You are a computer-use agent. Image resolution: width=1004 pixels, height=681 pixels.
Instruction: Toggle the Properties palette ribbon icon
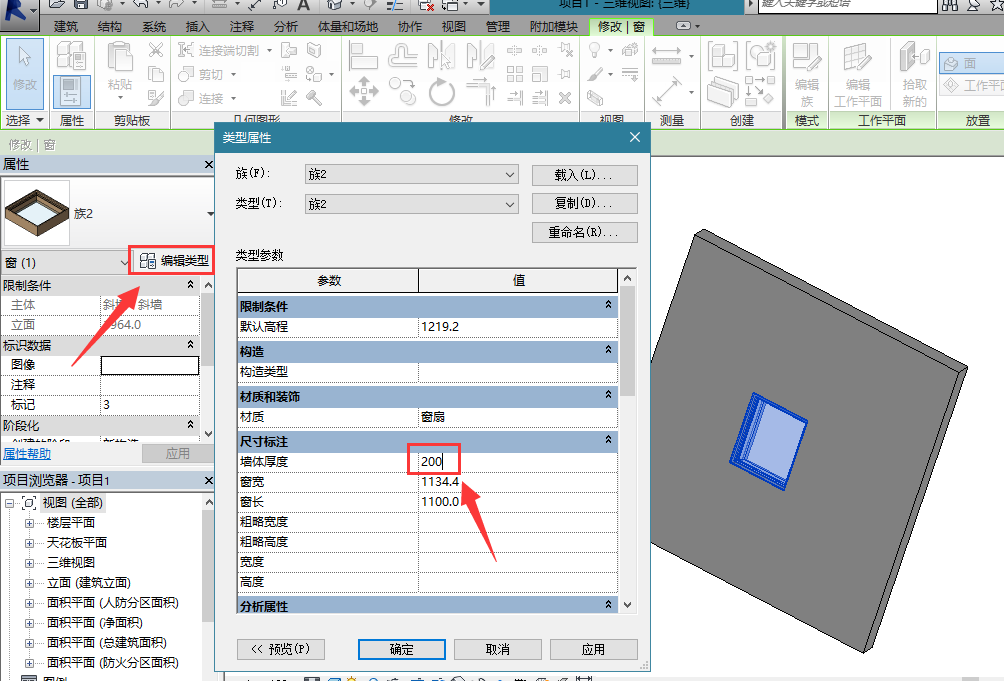click(71, 92)
